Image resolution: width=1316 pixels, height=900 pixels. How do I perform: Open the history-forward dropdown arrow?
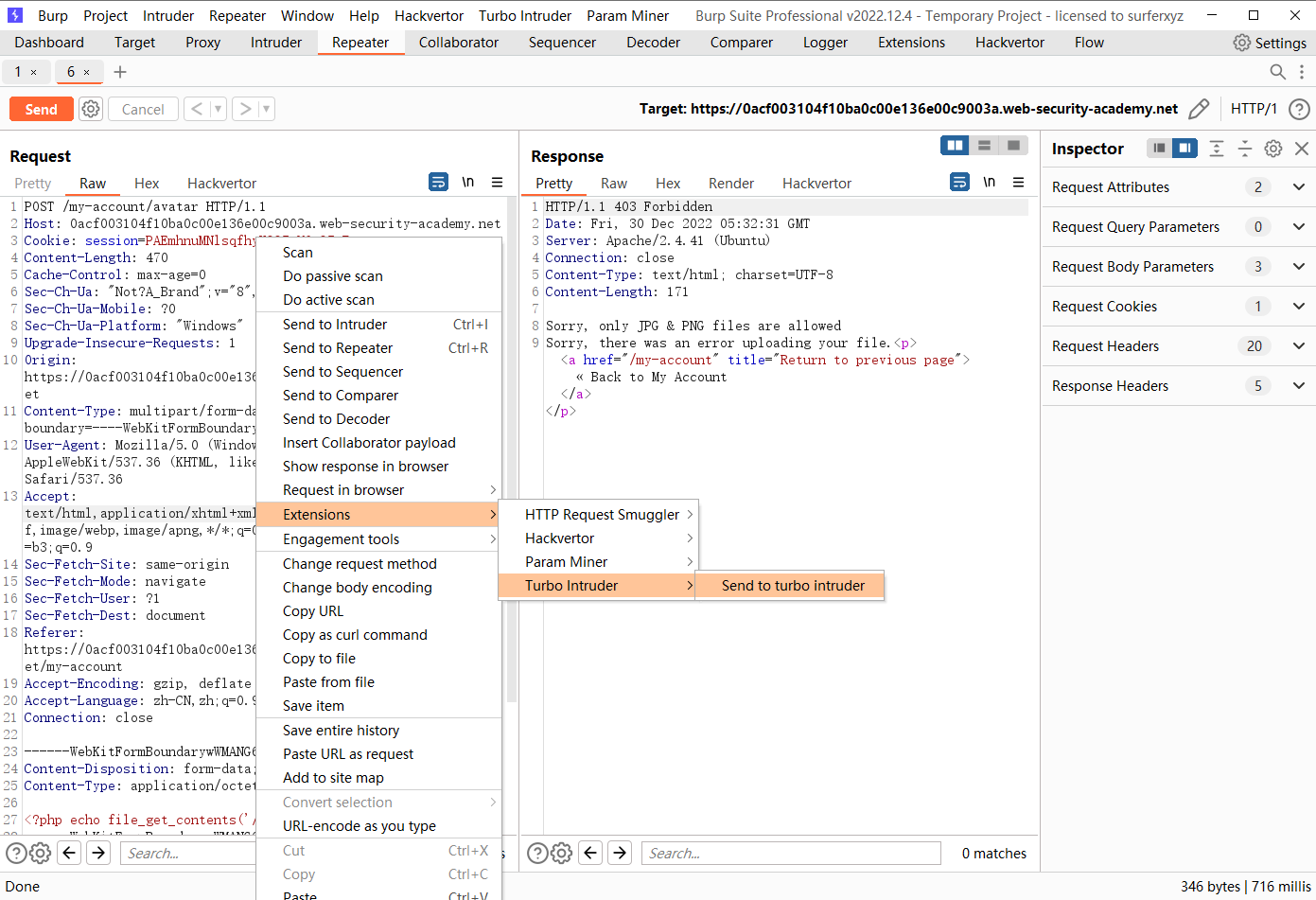click(x=267, y=109)
